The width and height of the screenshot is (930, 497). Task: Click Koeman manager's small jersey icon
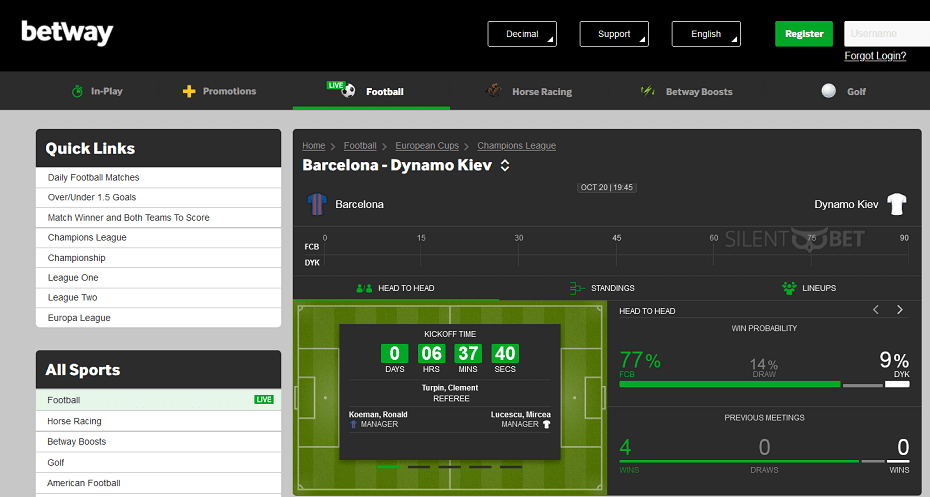click(353, 424)
